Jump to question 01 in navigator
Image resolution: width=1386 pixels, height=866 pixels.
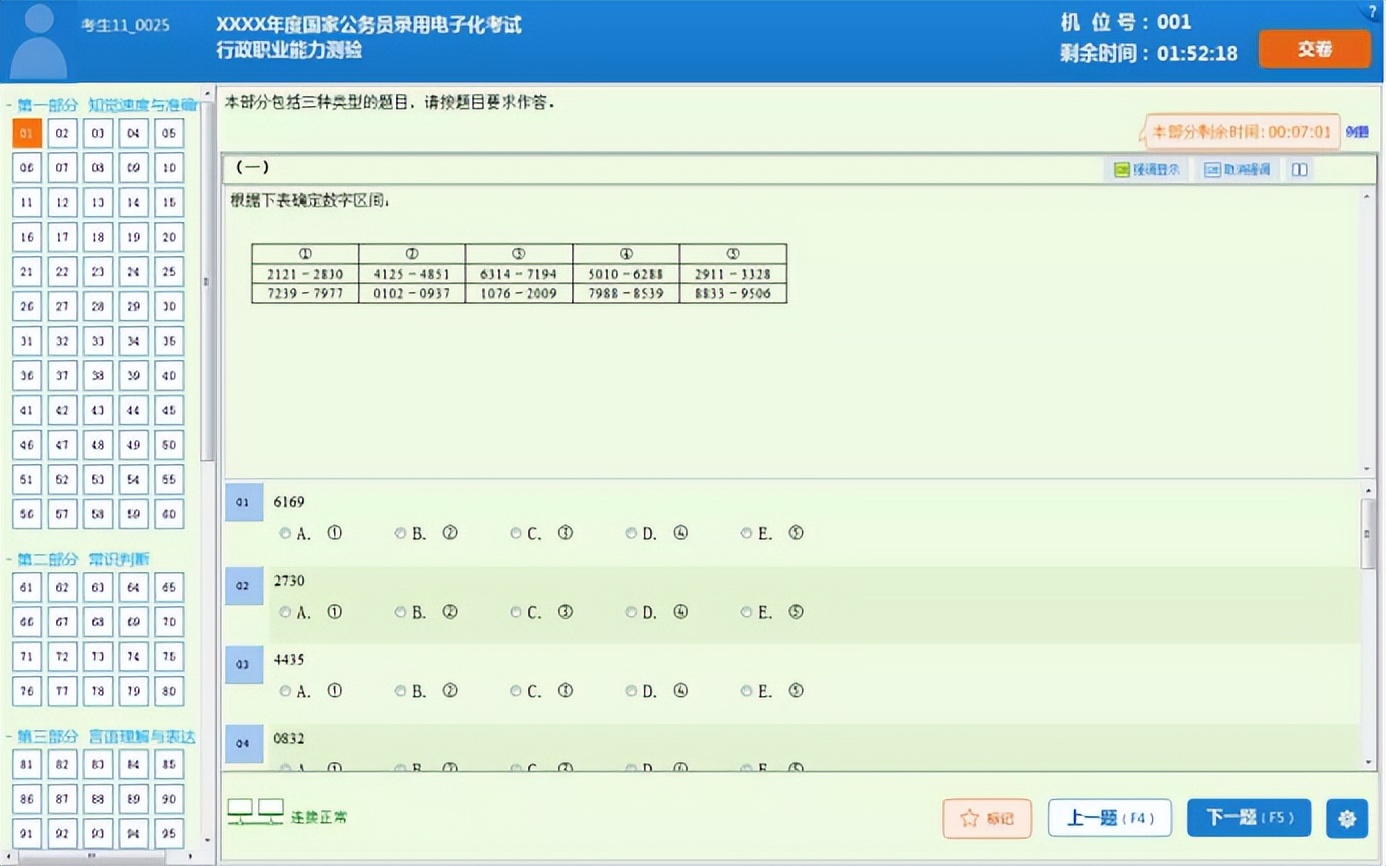pos(27,133)
